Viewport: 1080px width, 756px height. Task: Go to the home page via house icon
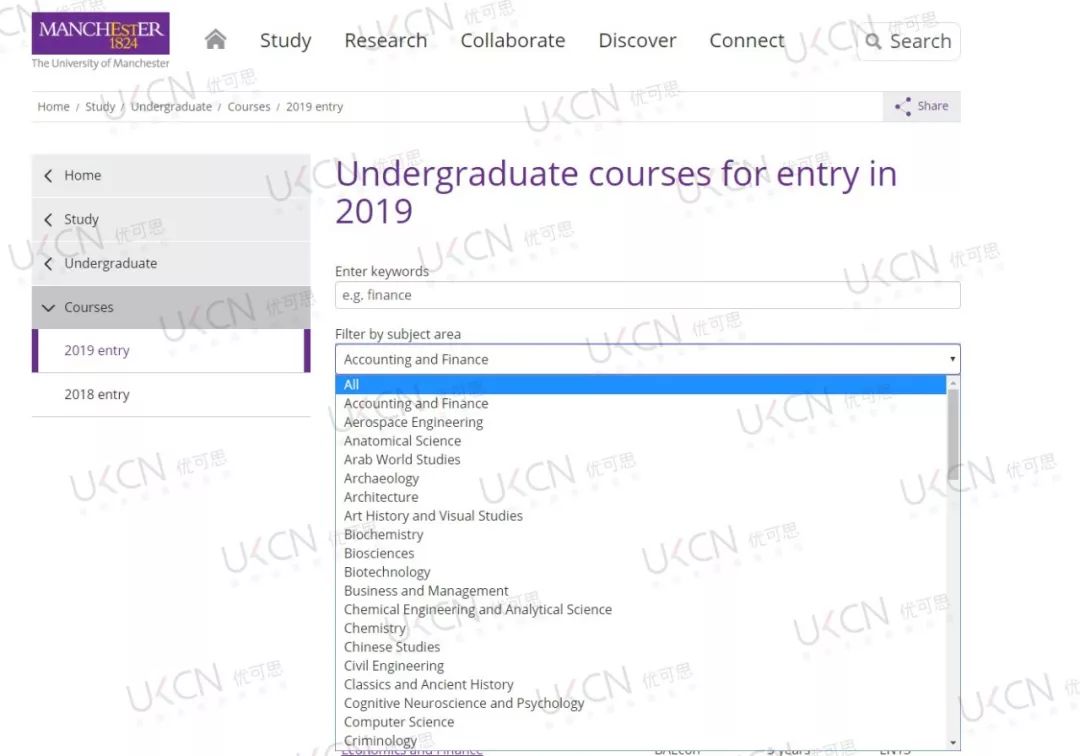point(216,39)
